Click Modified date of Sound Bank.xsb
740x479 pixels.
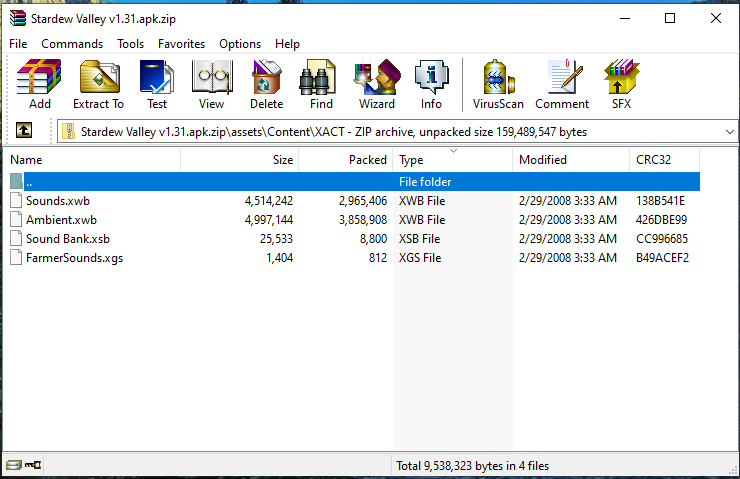point(568,239)
